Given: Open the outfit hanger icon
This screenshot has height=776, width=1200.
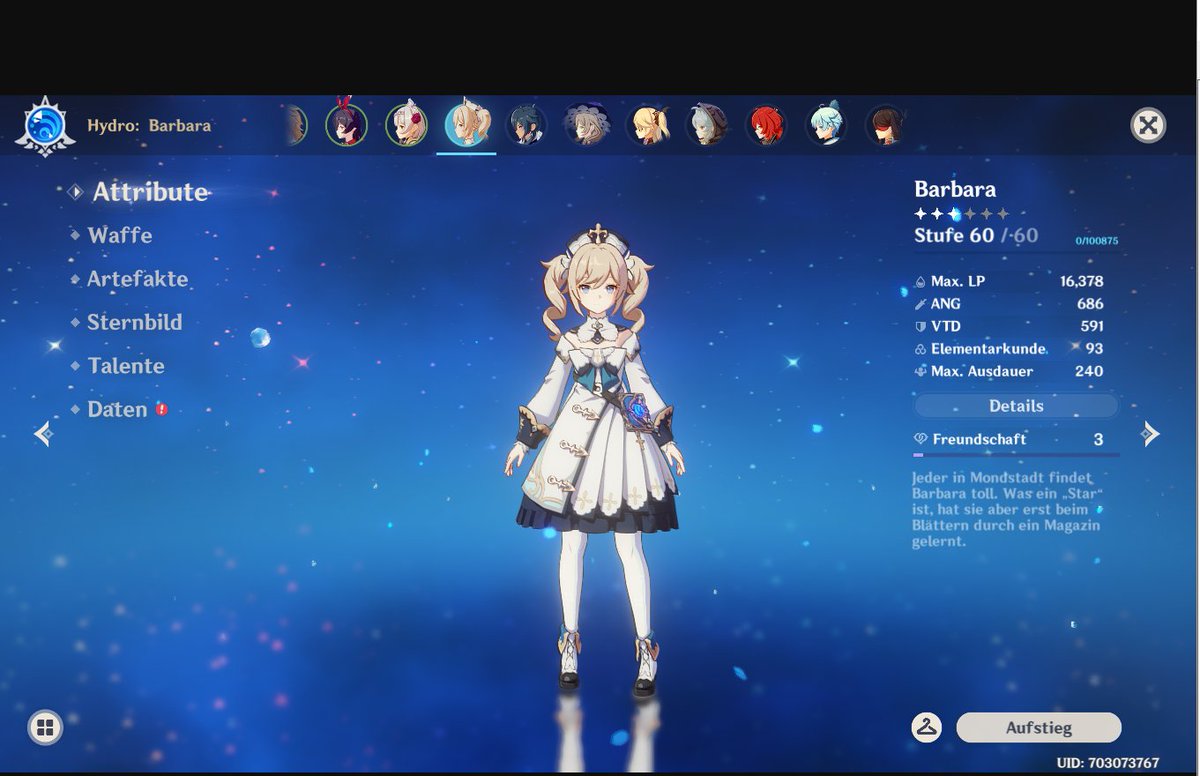Looking at the screenshot, I should pos(927,727).
